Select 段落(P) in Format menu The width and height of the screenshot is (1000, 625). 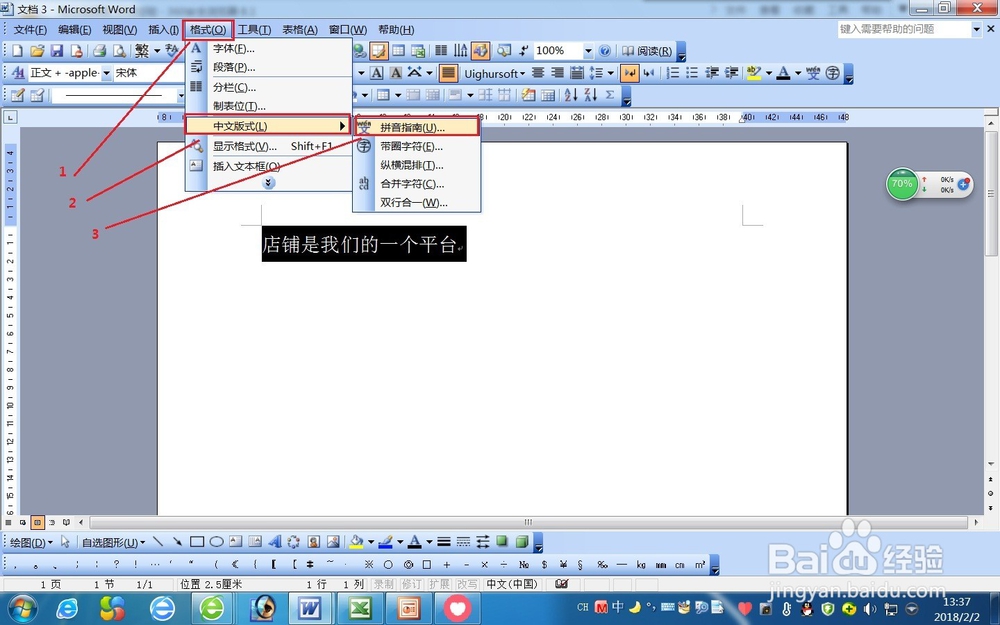click(x=268, y=67)
